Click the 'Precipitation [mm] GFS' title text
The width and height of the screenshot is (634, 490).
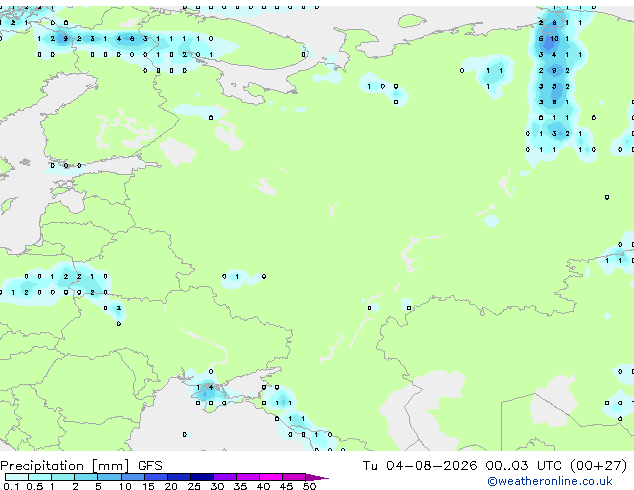[81, 466]
